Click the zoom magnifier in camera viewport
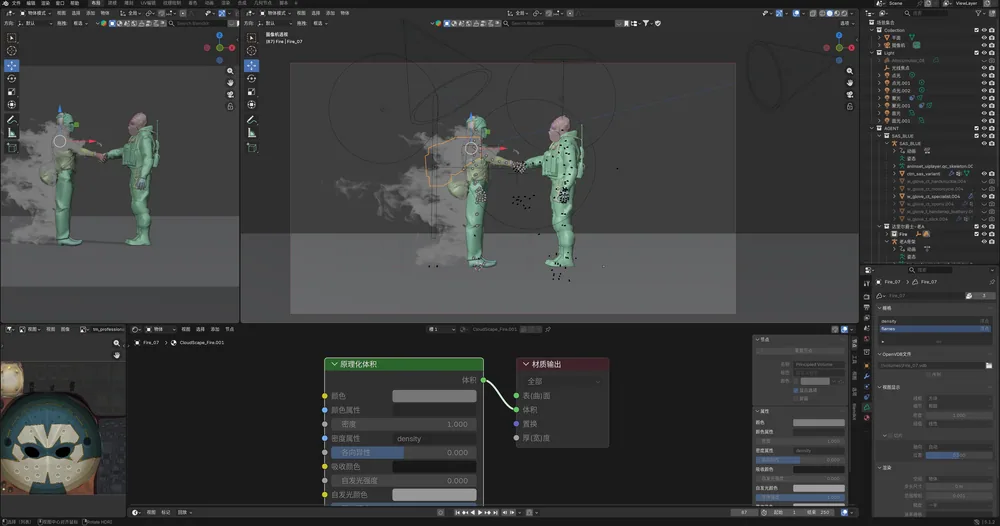Image resolution: width=1000 pixels, height=526 pixels. [849, 71]
